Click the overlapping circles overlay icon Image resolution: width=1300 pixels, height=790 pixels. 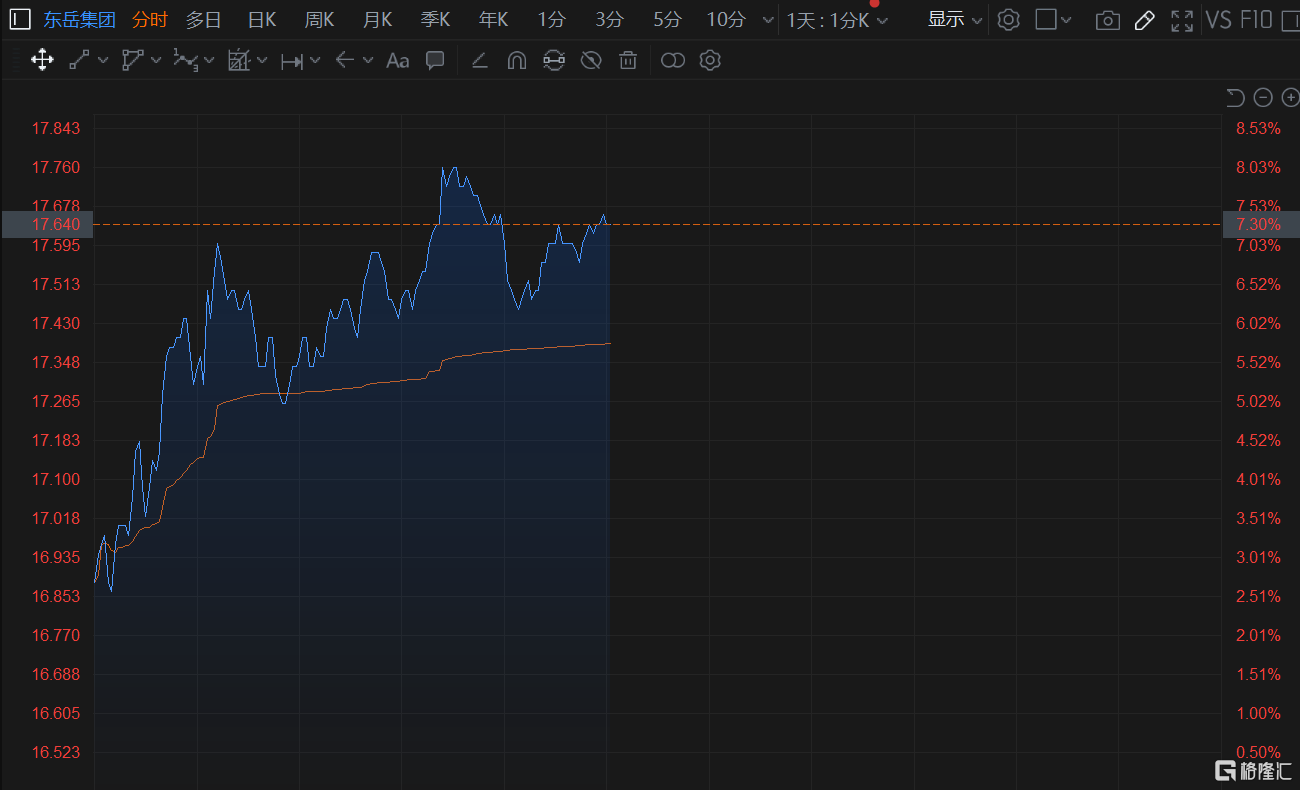coord(673,60)
